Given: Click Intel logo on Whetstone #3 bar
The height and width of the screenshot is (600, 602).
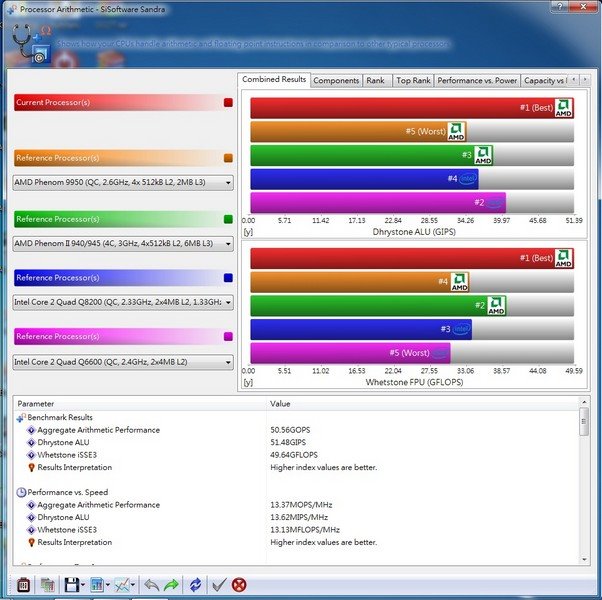Looking at the screenshot, I should point(461,329).
